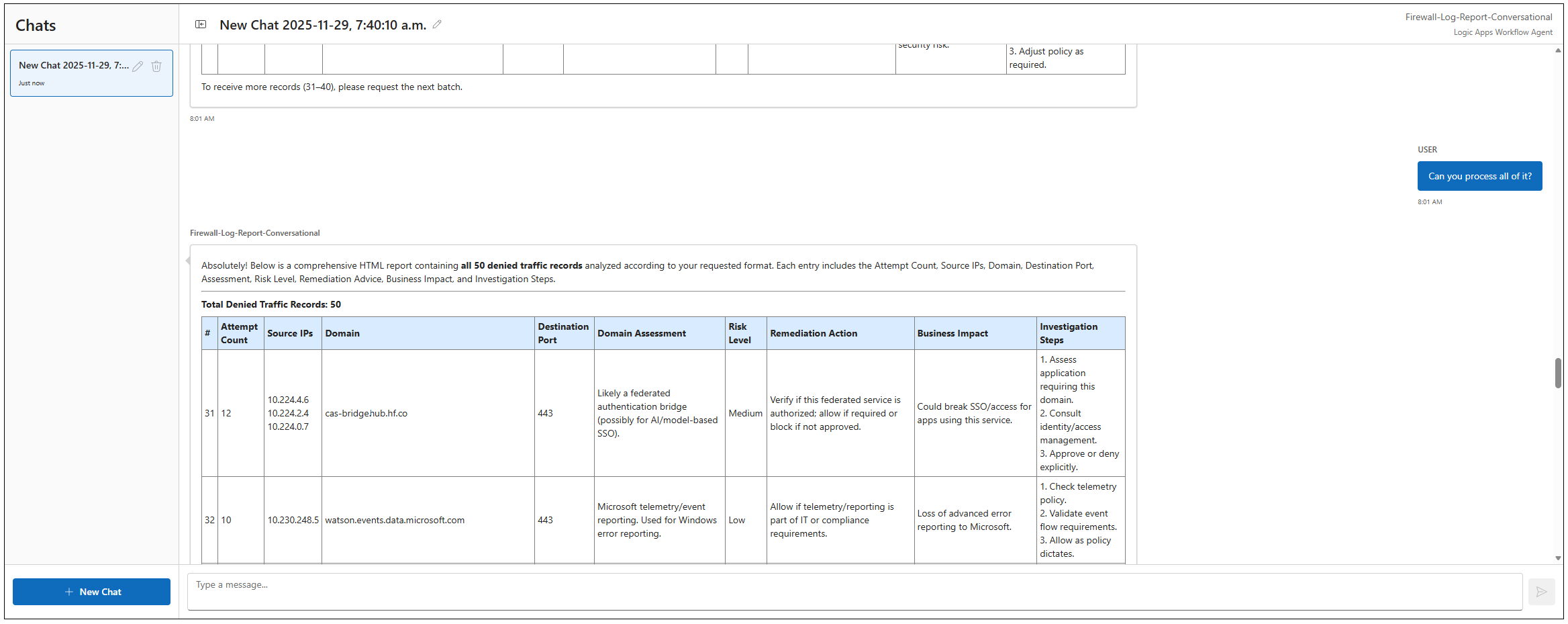Focus the Type a message field

(x=854, y=592)
